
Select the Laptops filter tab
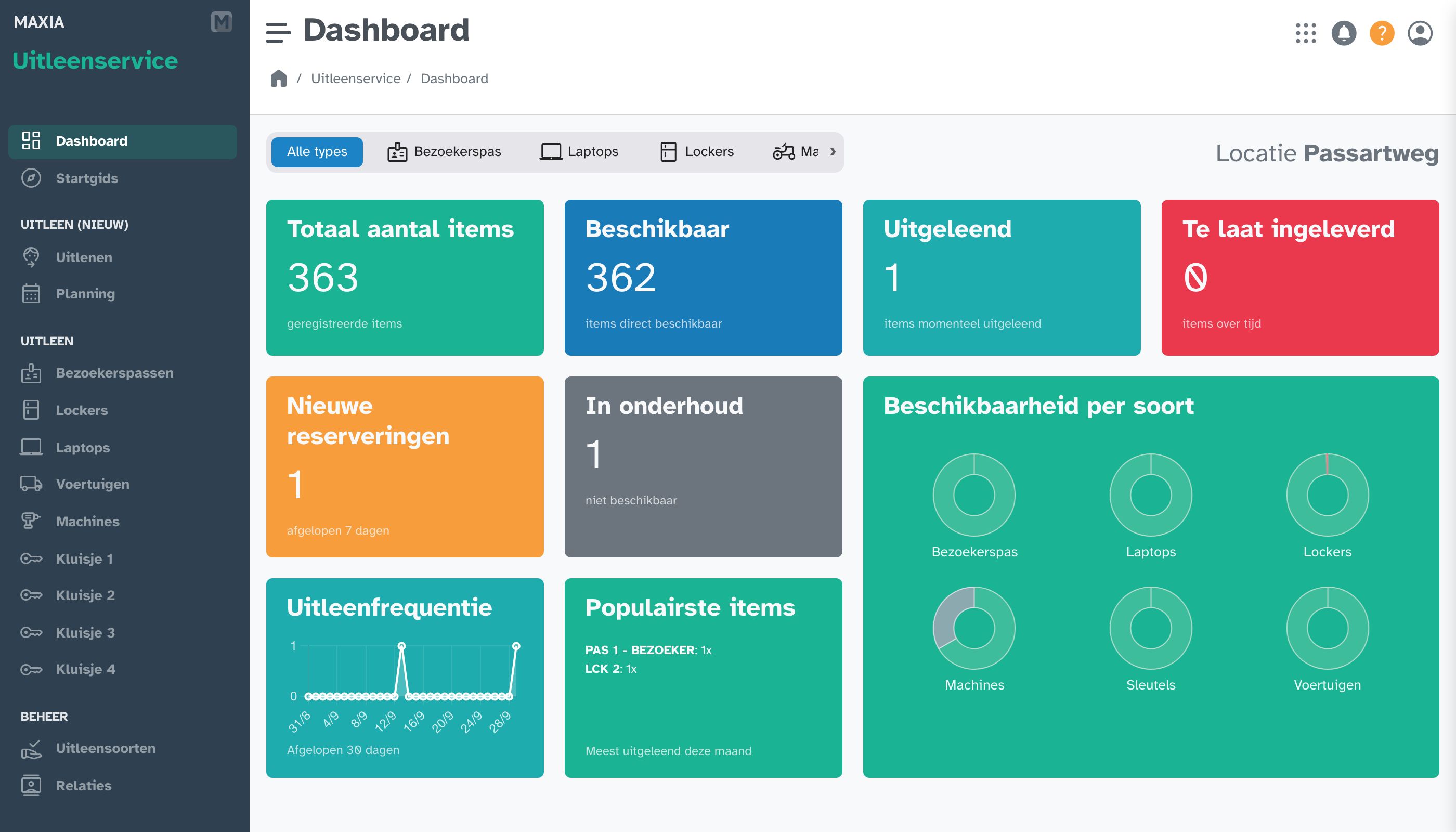pyautogui.click(x=579, y=151)
